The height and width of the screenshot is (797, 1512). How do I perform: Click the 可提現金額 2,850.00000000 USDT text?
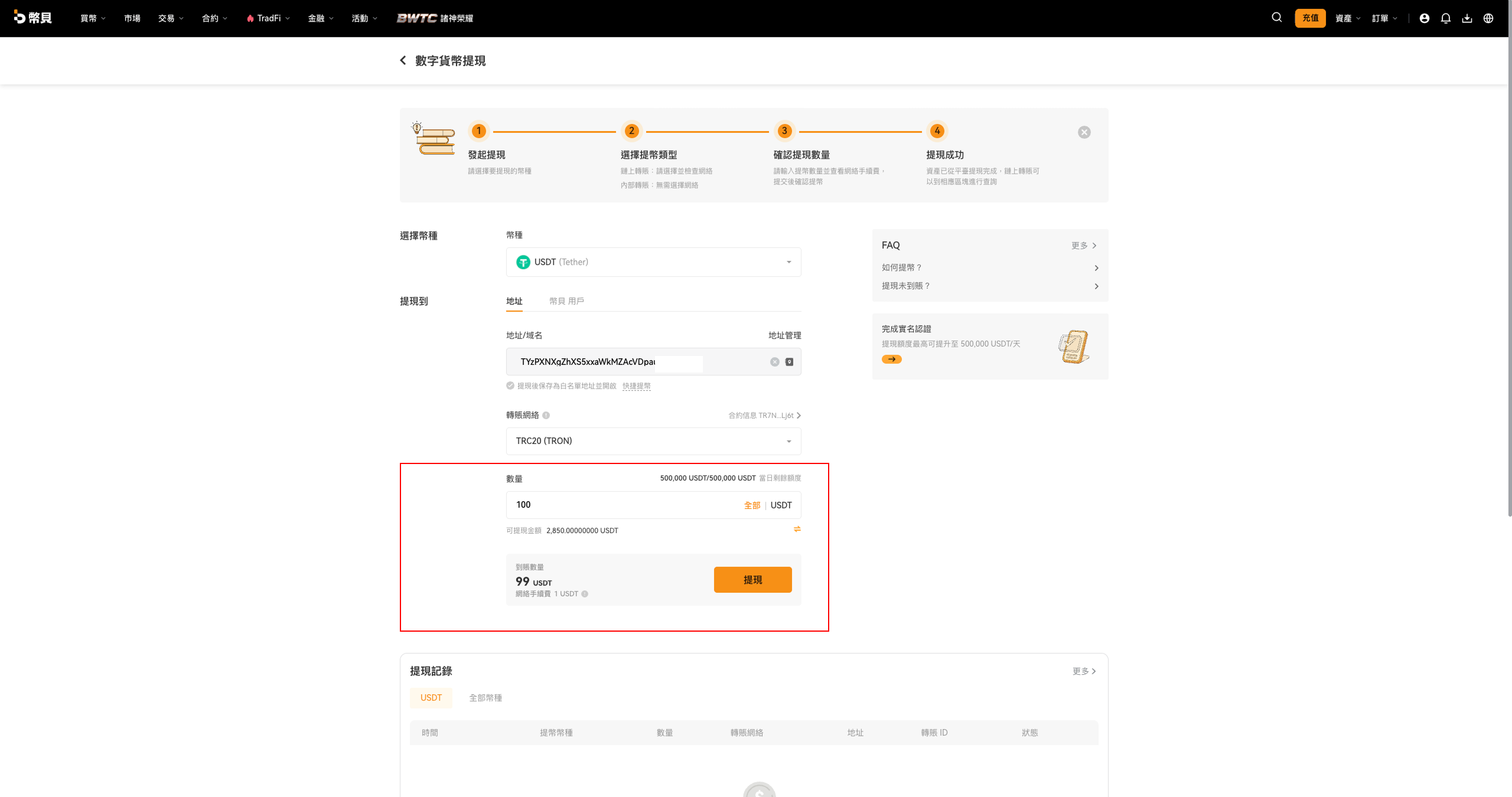tap(562, 531)
